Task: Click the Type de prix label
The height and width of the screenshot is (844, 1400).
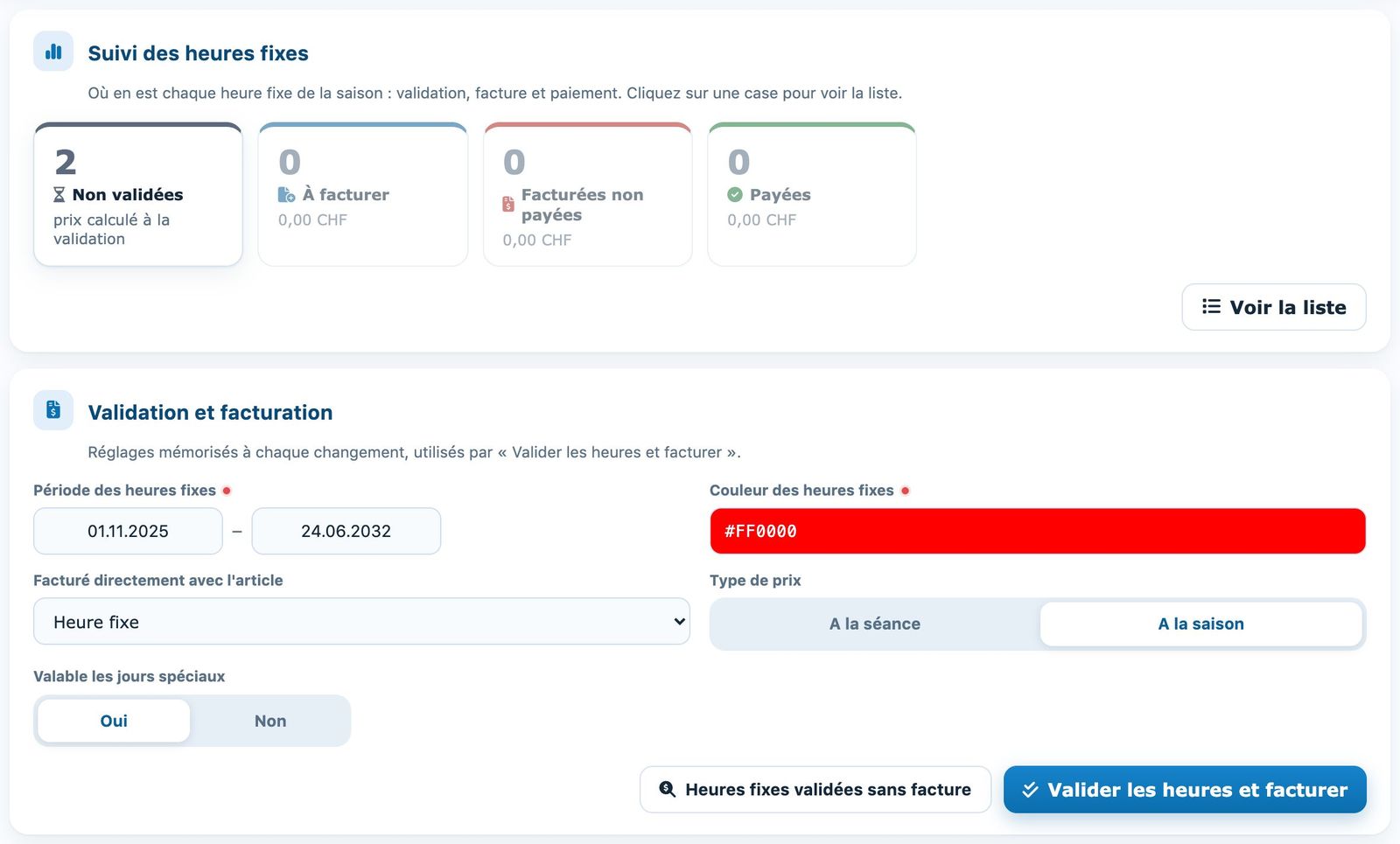Action: (755, 581)
